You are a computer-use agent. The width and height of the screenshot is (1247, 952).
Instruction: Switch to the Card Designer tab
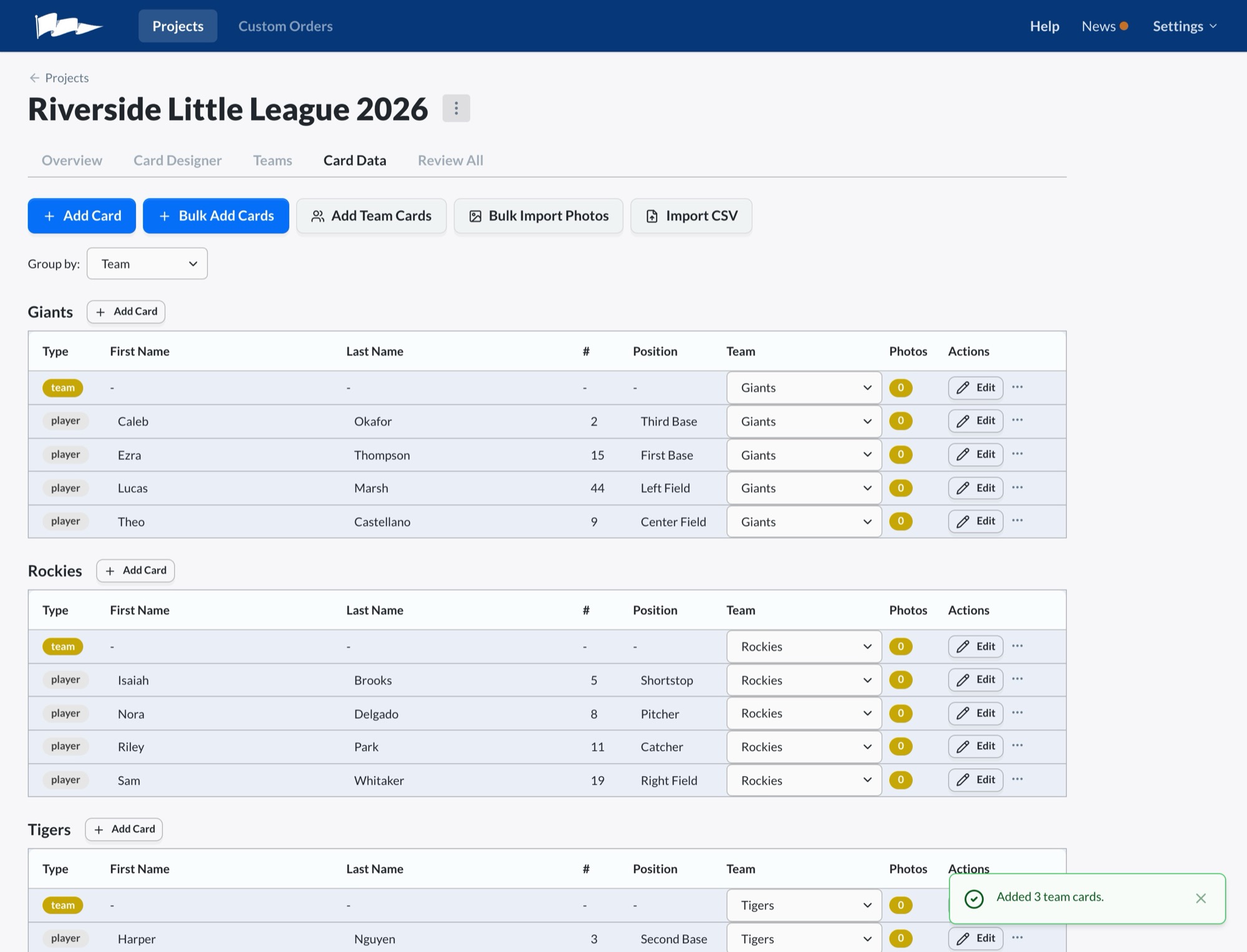(x=178, y=160)
